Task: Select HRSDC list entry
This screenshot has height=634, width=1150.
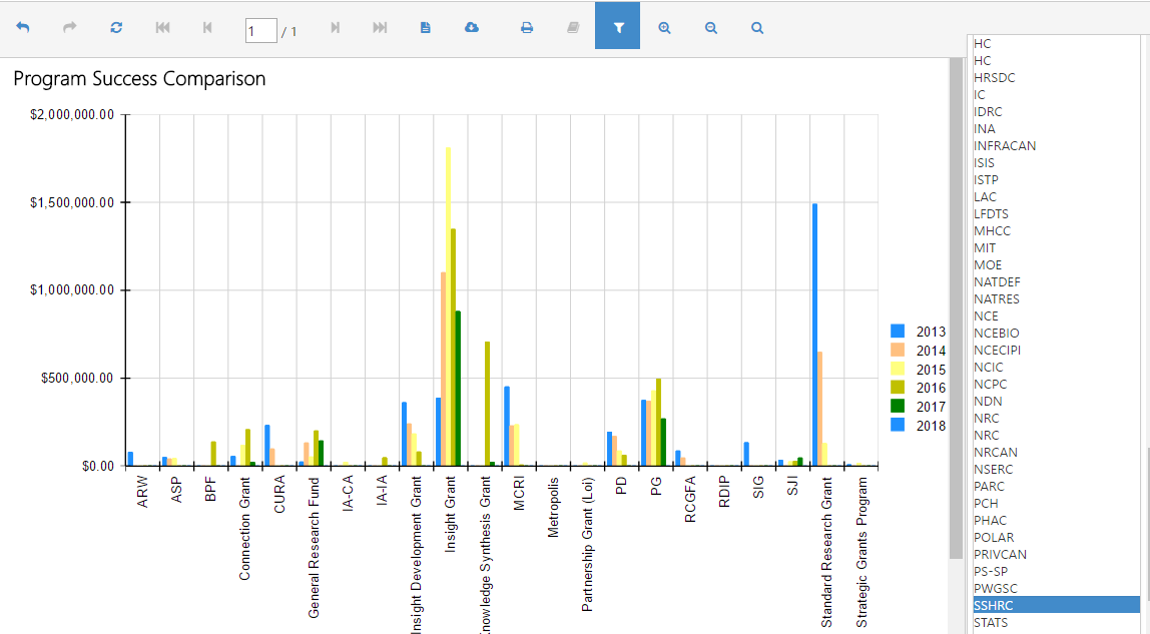Action: tap(995, 78)
